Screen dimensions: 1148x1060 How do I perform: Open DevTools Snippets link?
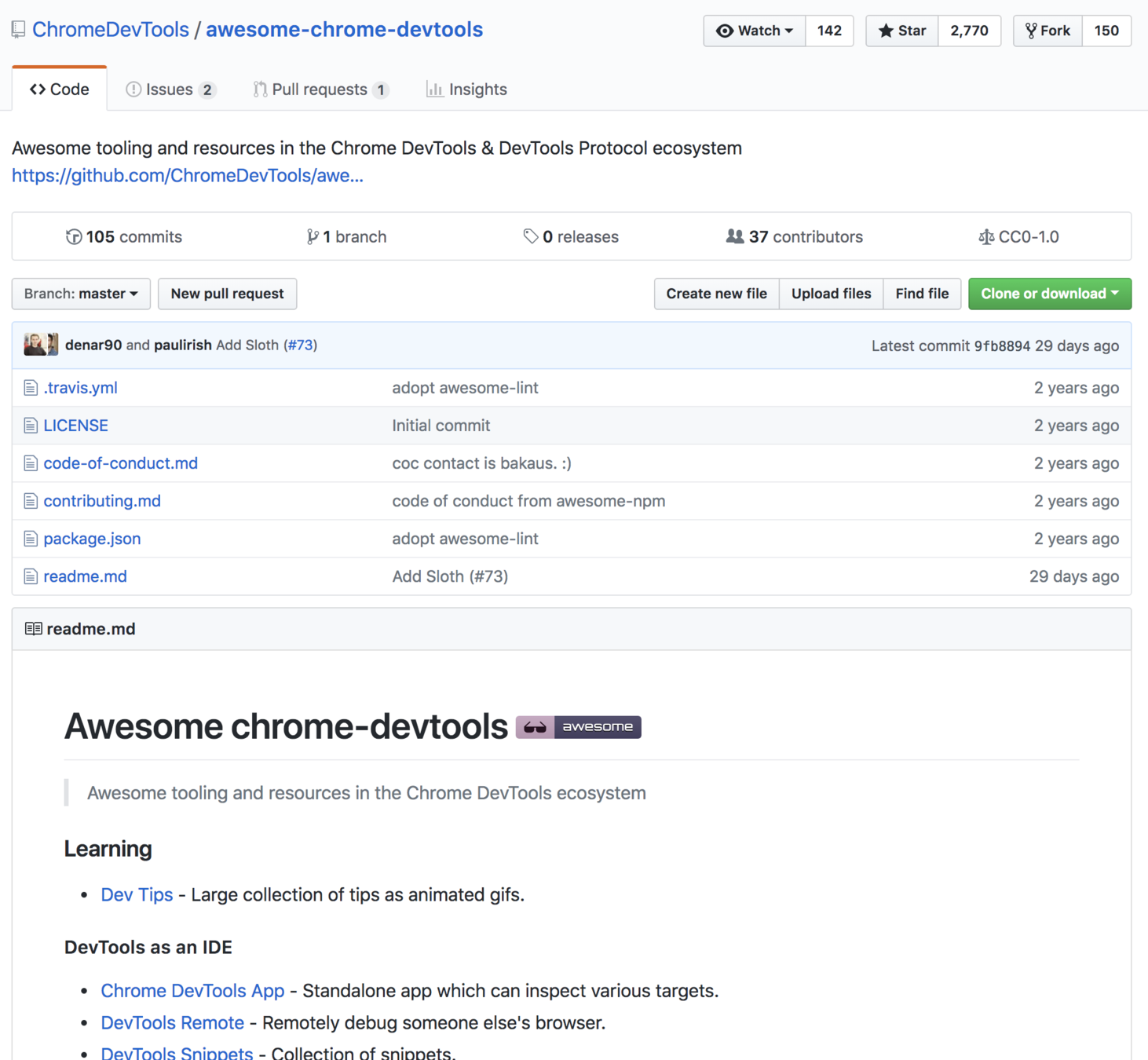(x=177, y=1053)
